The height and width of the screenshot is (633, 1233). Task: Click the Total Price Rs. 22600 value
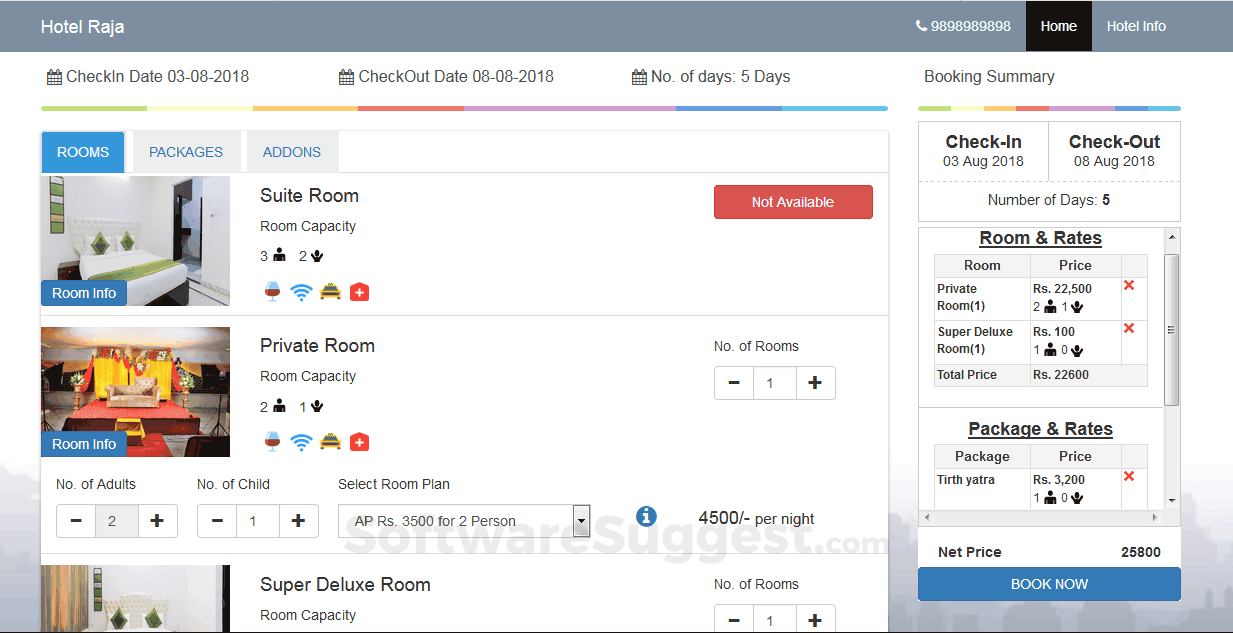(x=1061, y=375)
